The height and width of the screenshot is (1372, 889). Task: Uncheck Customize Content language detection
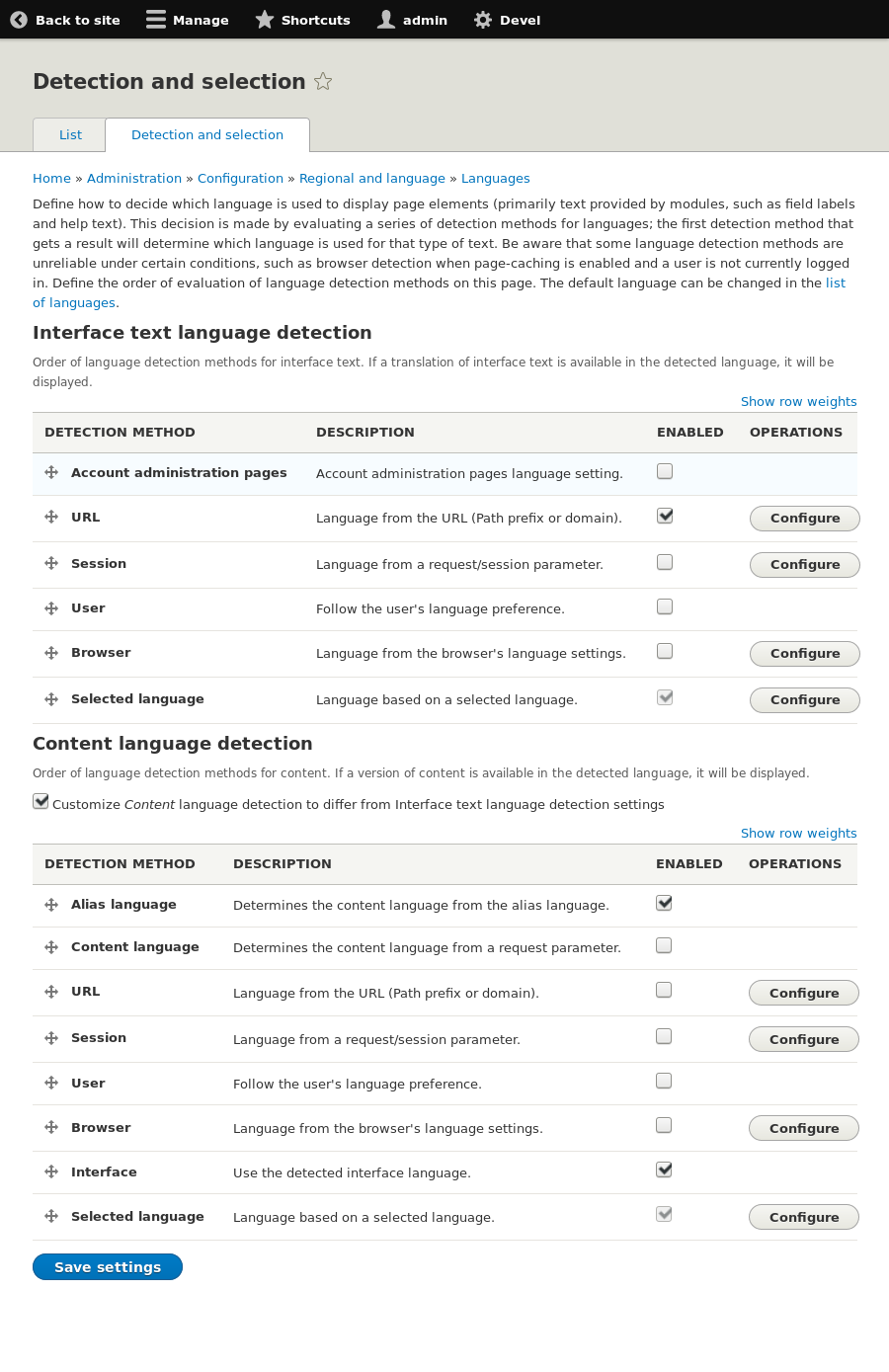tap(40, 801)
